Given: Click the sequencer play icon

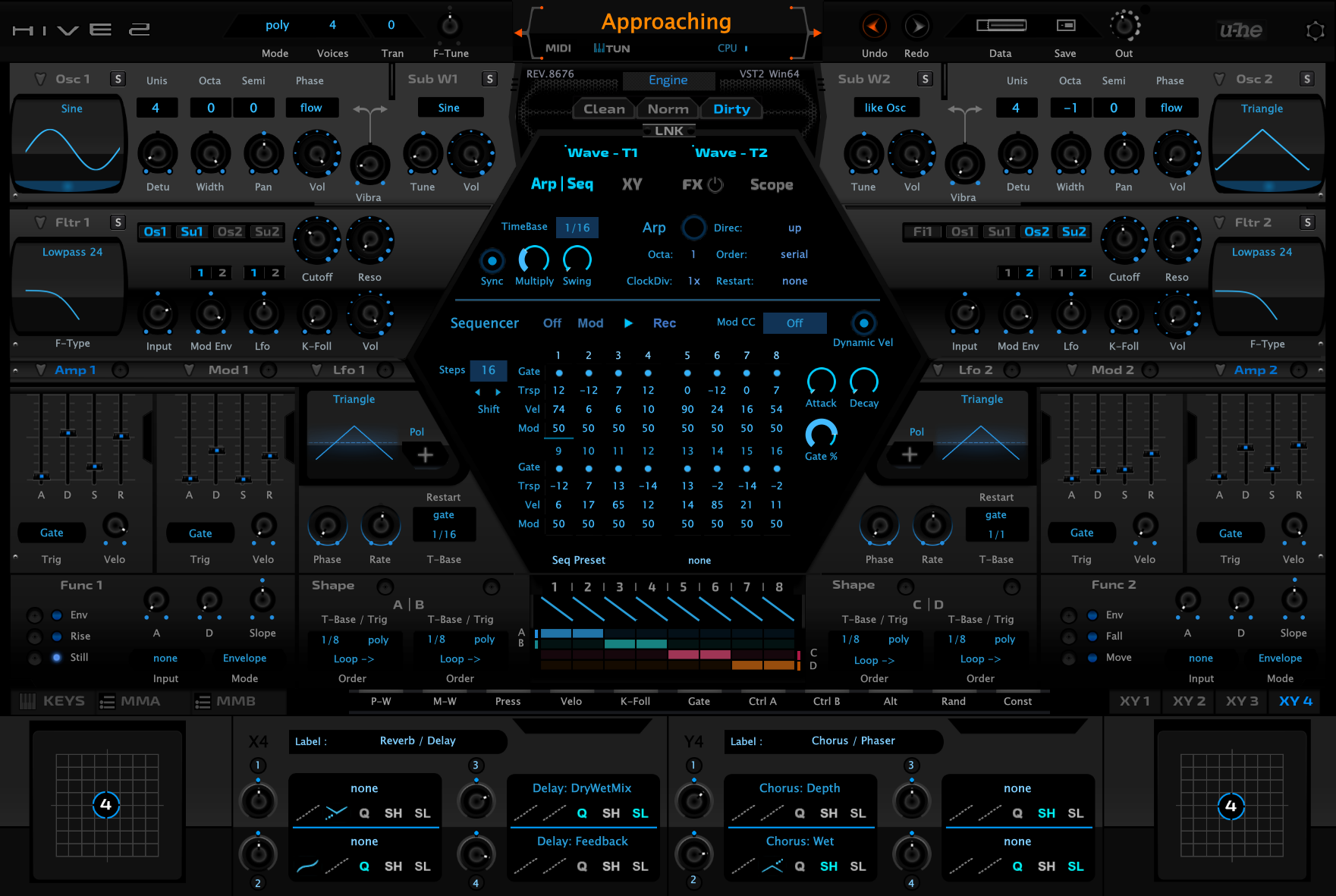Looking at the screenshot, I should pyautogui.click(x=628, y=323).
